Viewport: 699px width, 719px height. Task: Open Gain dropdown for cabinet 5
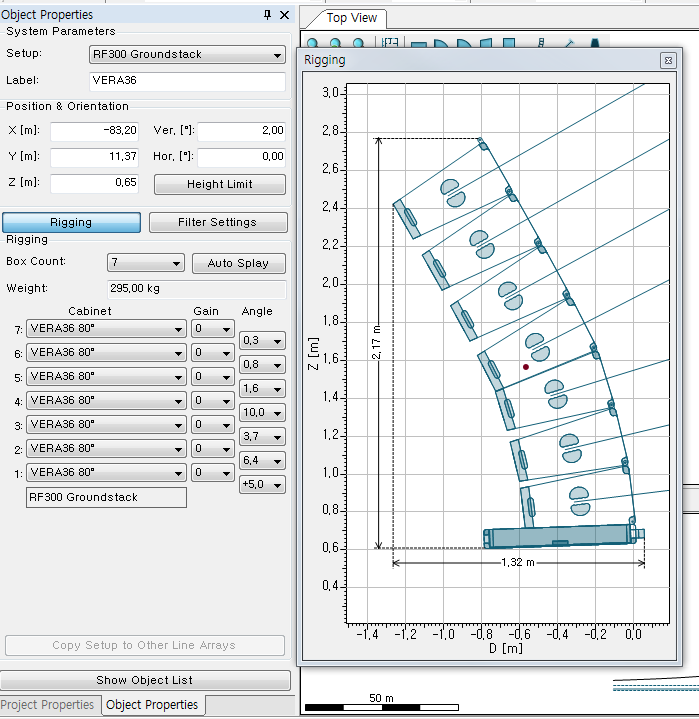[213, 377]
